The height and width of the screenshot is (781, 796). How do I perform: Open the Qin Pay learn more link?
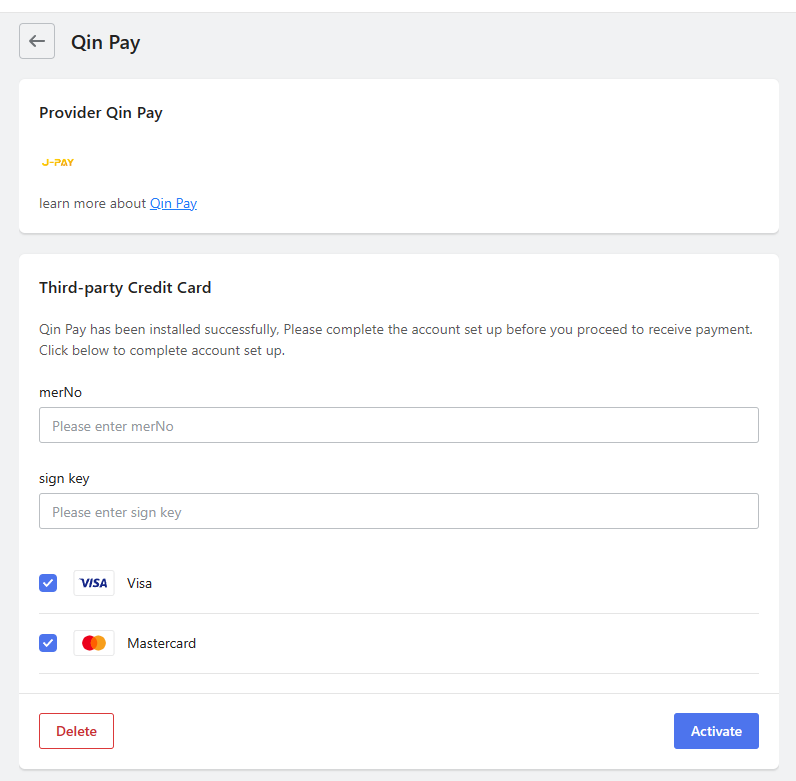tap(173, 203)
